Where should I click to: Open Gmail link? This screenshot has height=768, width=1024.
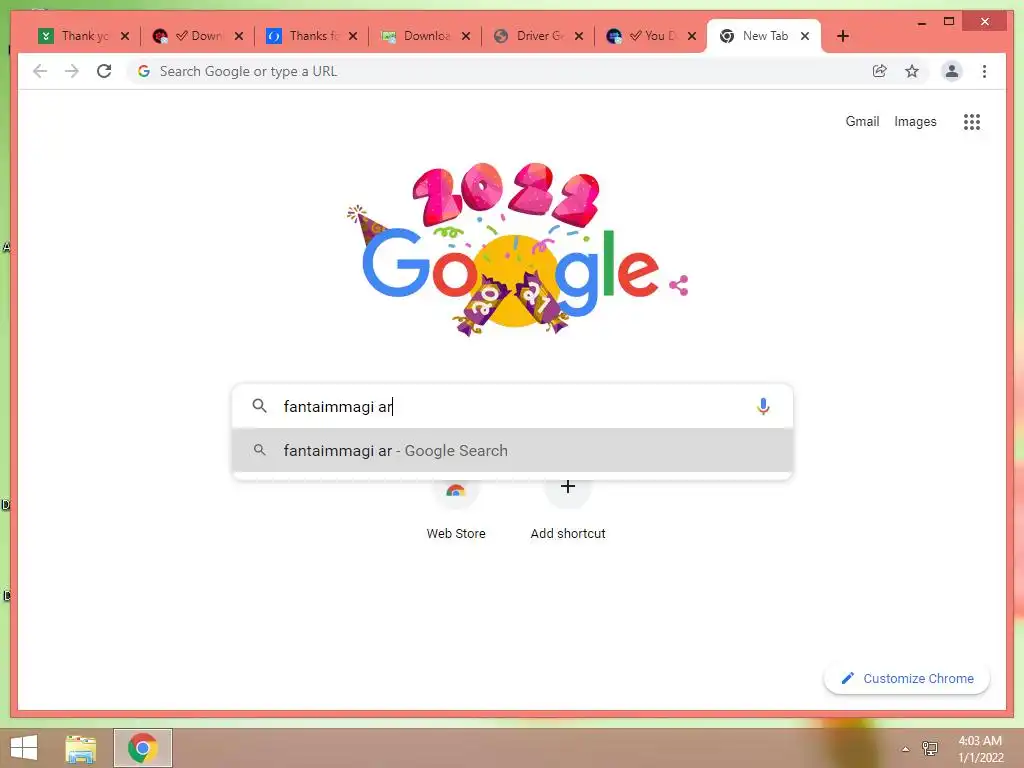[862, 121]
